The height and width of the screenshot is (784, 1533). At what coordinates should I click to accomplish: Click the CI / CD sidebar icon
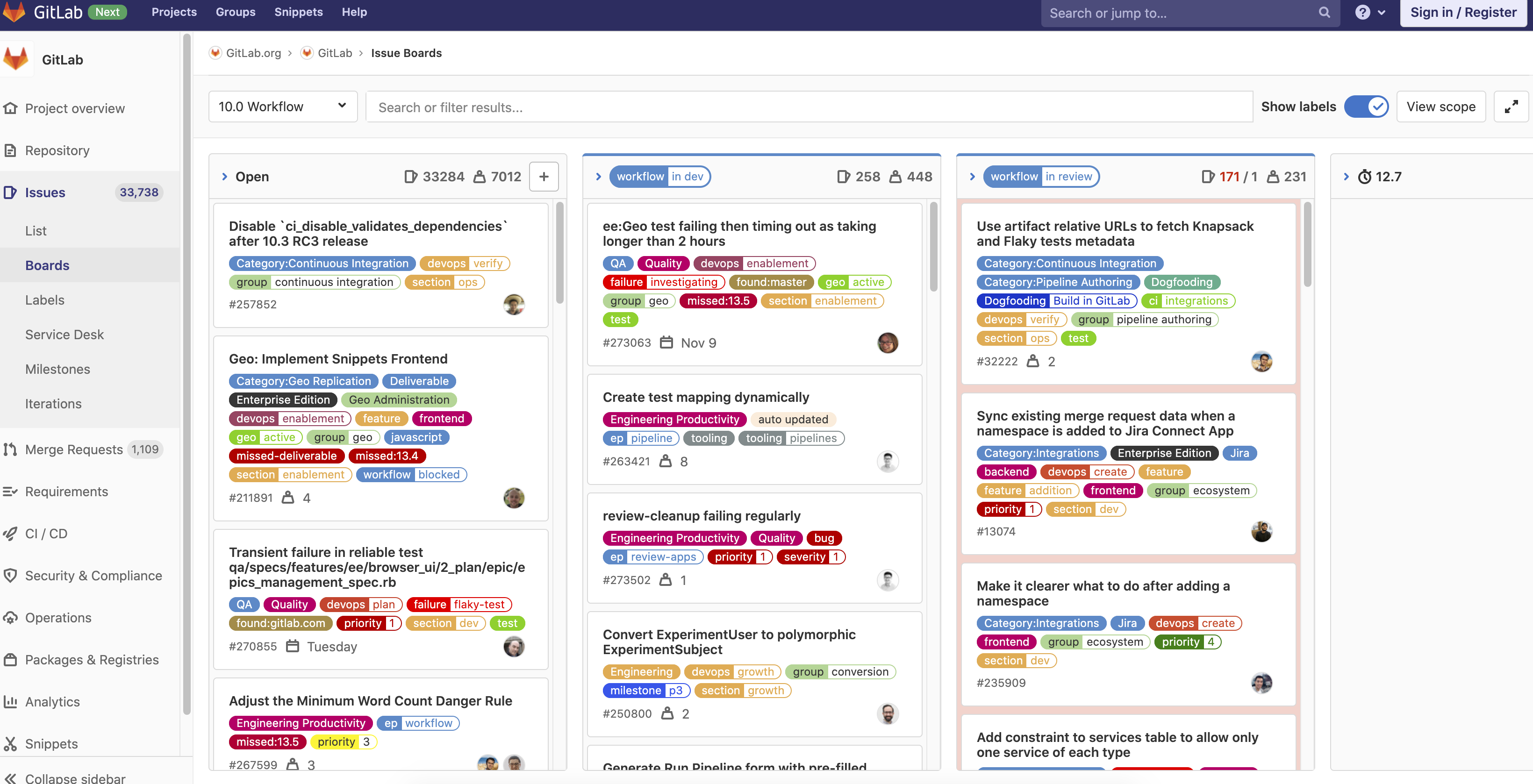point(10,534)
